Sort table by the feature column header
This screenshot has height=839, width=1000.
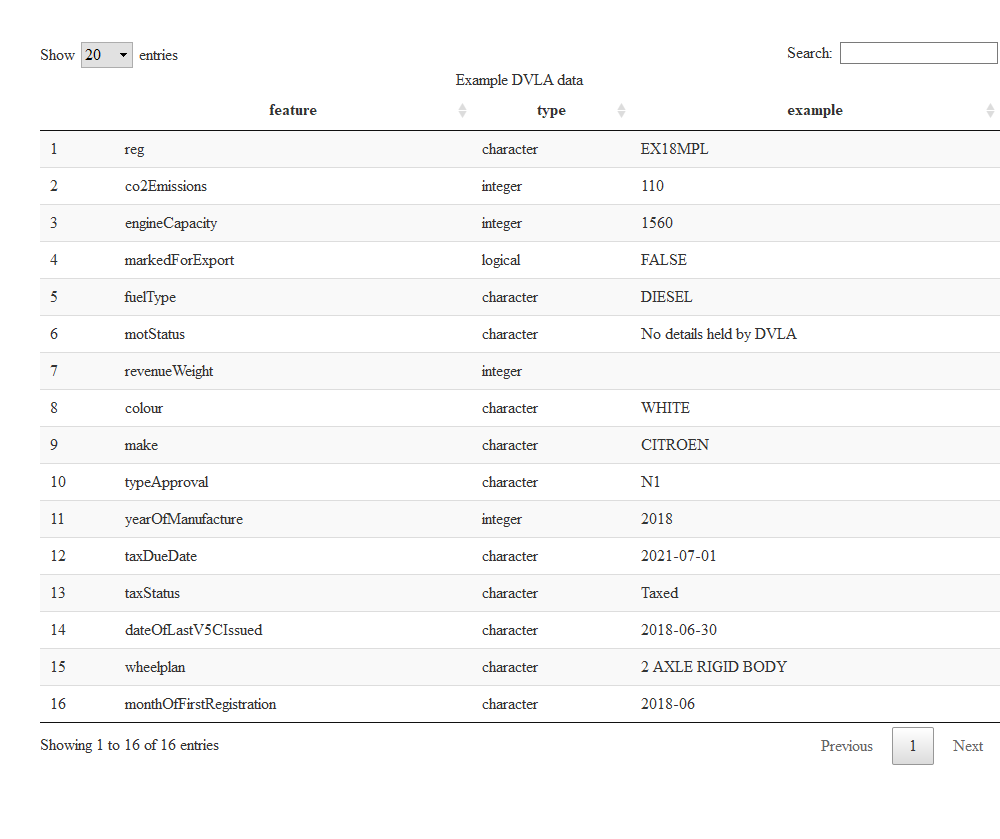click(x=293, y=110)
